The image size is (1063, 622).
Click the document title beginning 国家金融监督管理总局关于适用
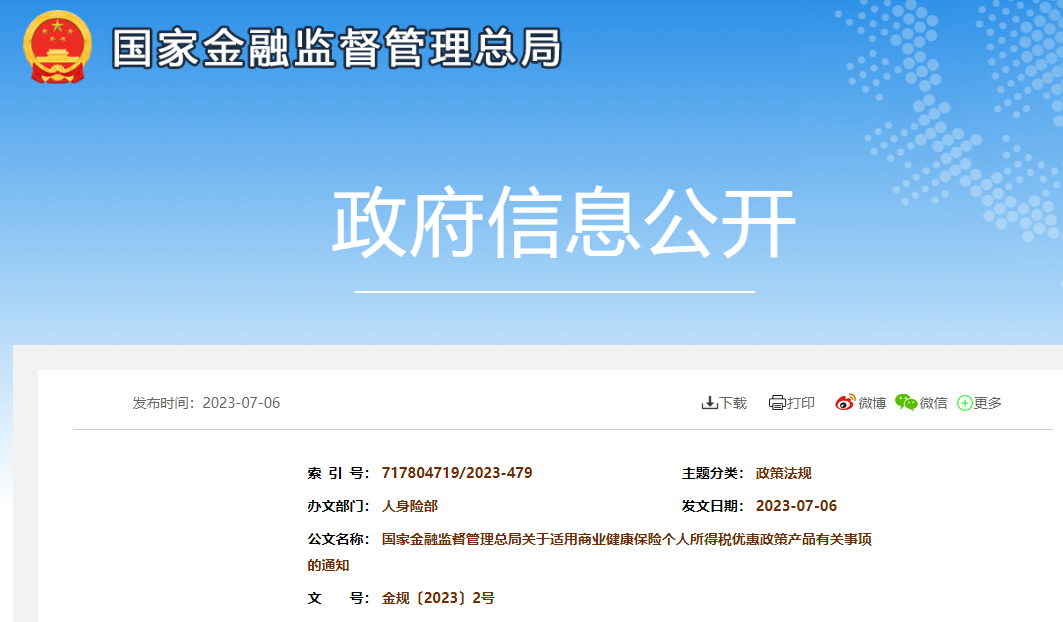[626, 539]
